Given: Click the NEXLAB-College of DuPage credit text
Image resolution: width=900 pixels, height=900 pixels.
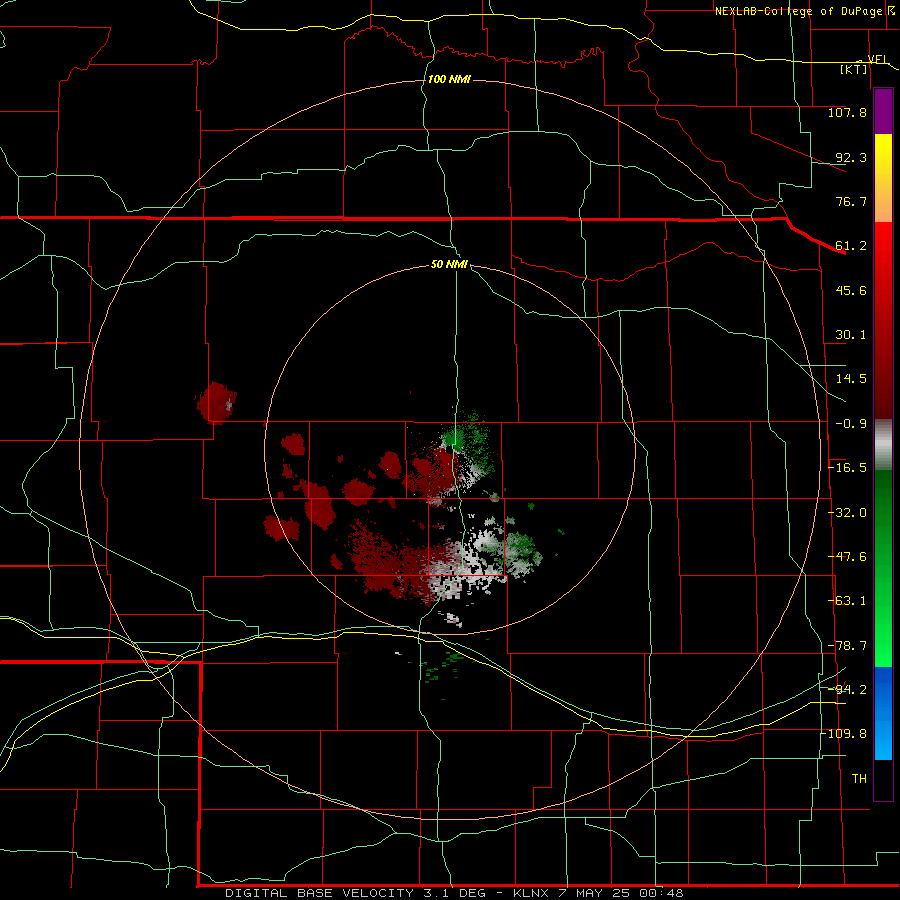Looking at the screenshot, I should coord(798,11).
